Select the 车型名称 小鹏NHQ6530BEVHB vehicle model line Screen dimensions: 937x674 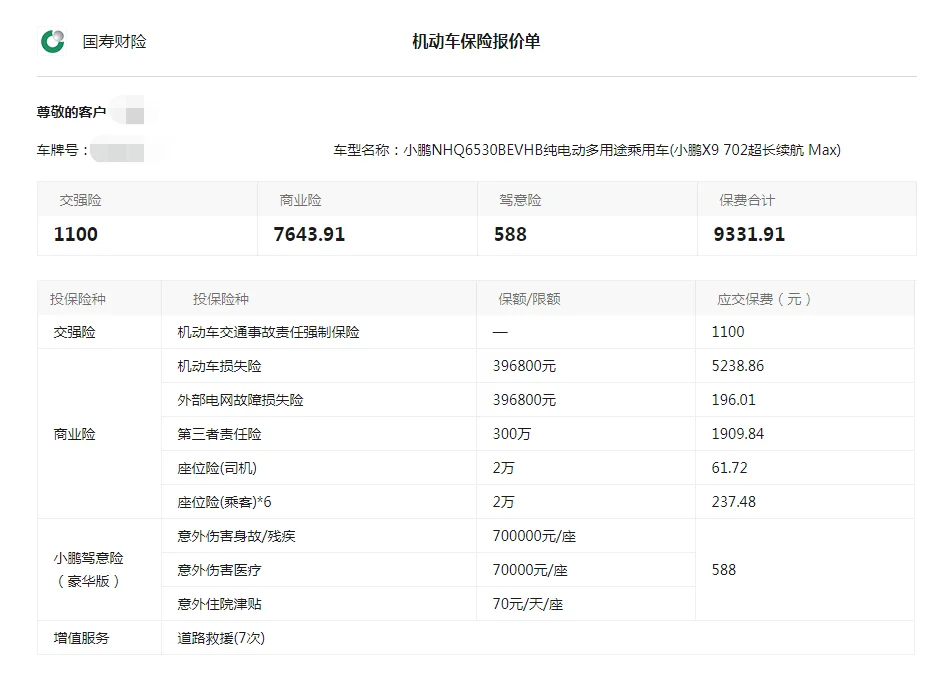(x=587, y=150)
